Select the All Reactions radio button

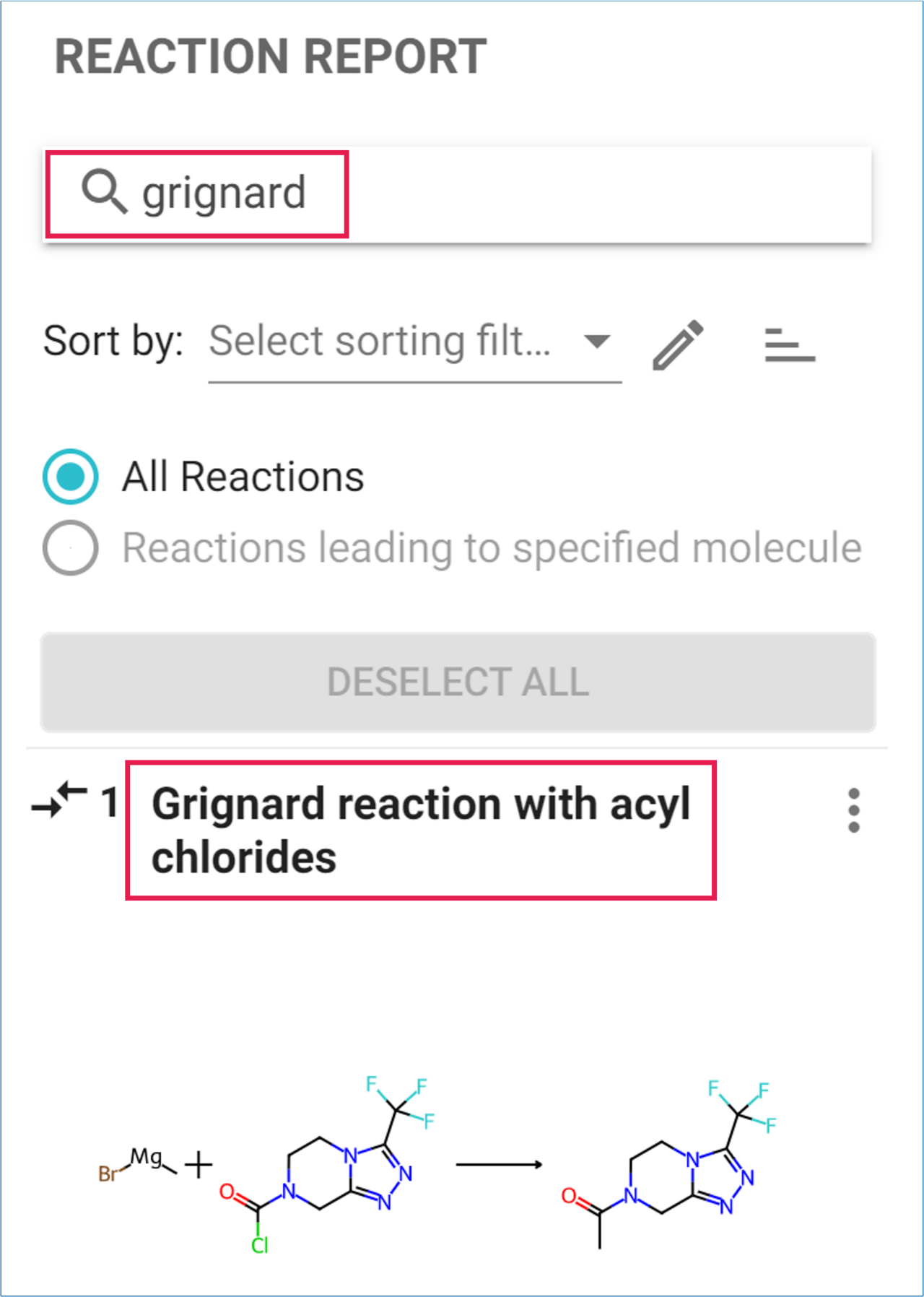[x=71, y=477]
